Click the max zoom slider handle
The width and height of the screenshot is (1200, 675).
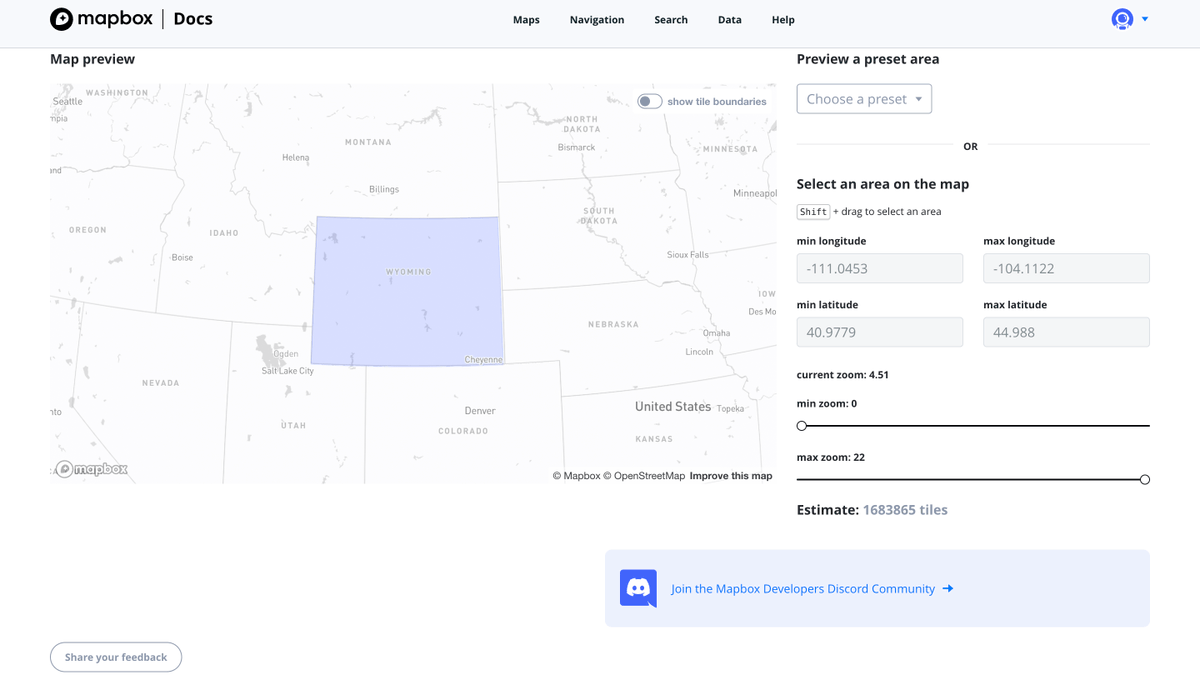tap(1145, 480)
